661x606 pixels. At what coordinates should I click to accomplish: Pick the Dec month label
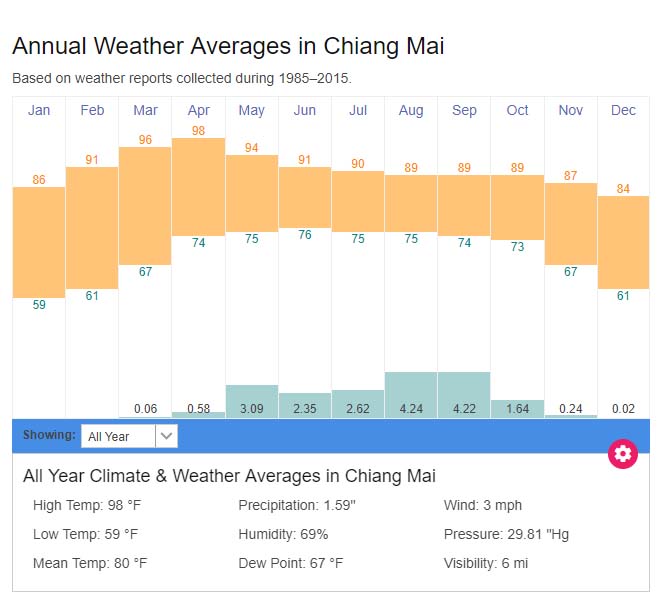[624, 110]
